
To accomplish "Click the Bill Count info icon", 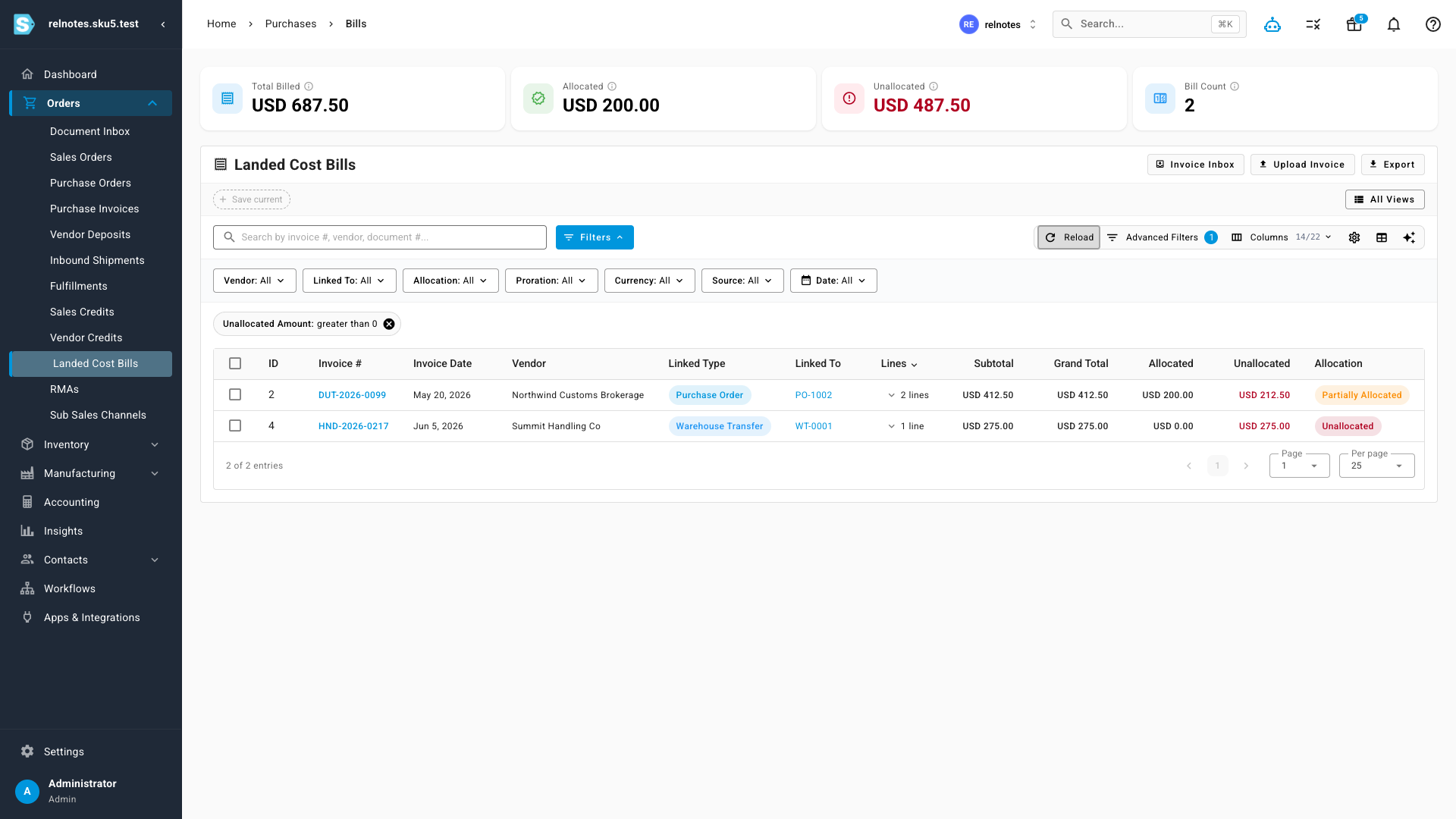I will click(1235, 86).
